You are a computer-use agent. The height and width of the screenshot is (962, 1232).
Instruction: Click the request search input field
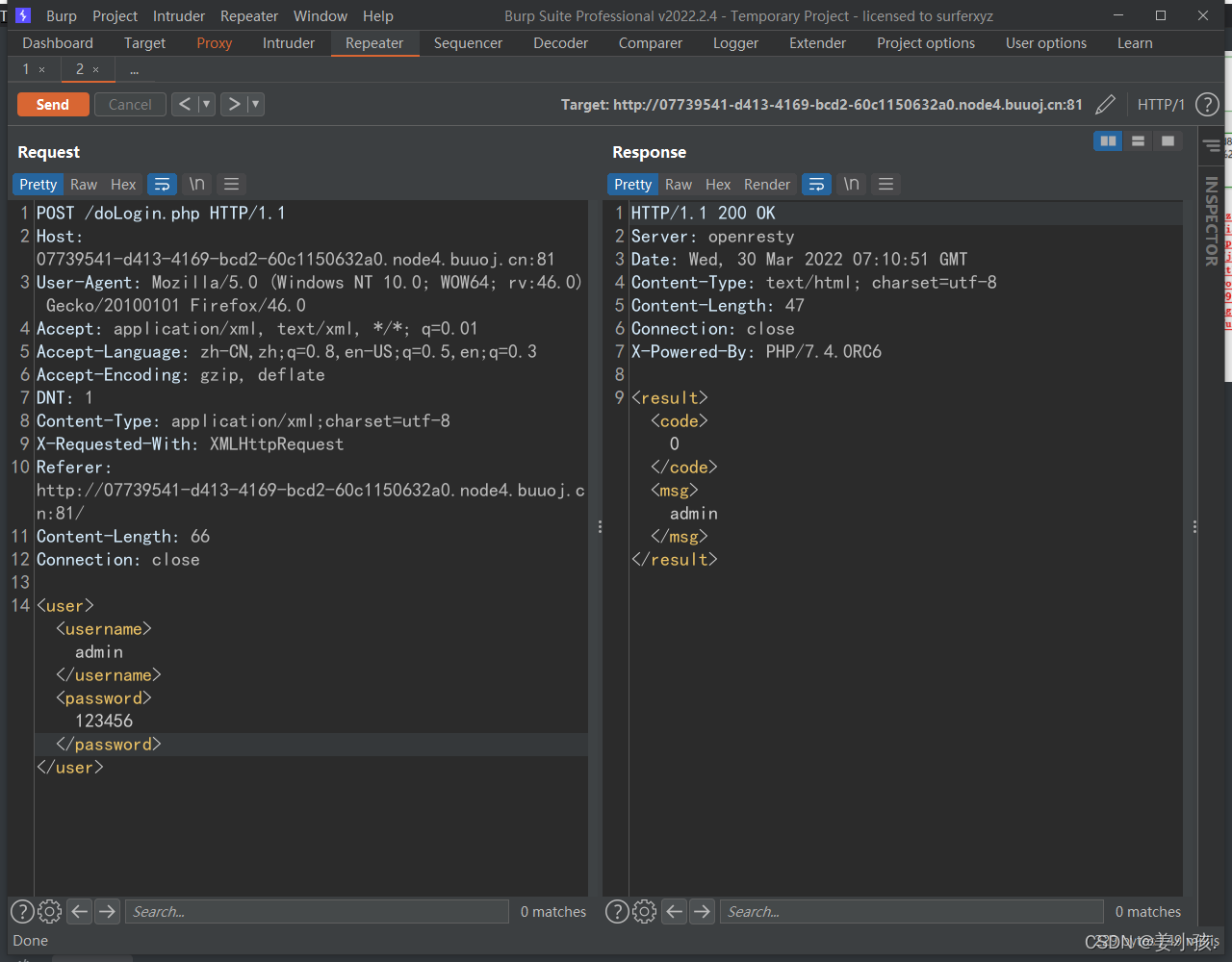click(317, 912)
